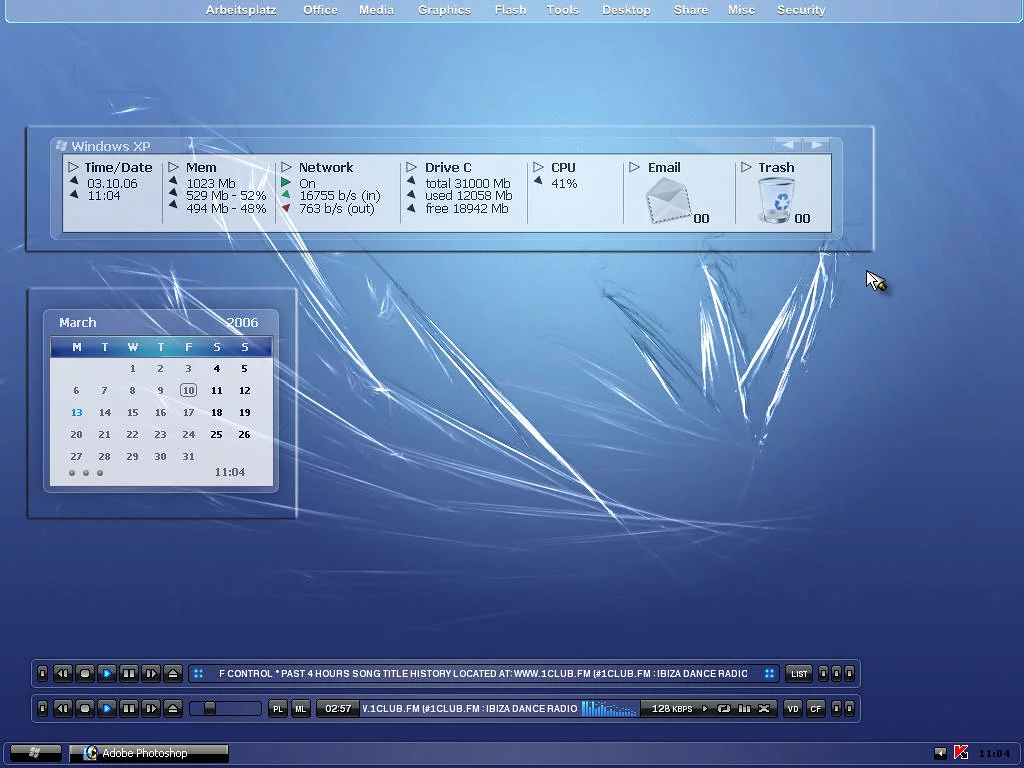
Task: Select date 13 in the March calendar
Action: (x=77, y=412)
